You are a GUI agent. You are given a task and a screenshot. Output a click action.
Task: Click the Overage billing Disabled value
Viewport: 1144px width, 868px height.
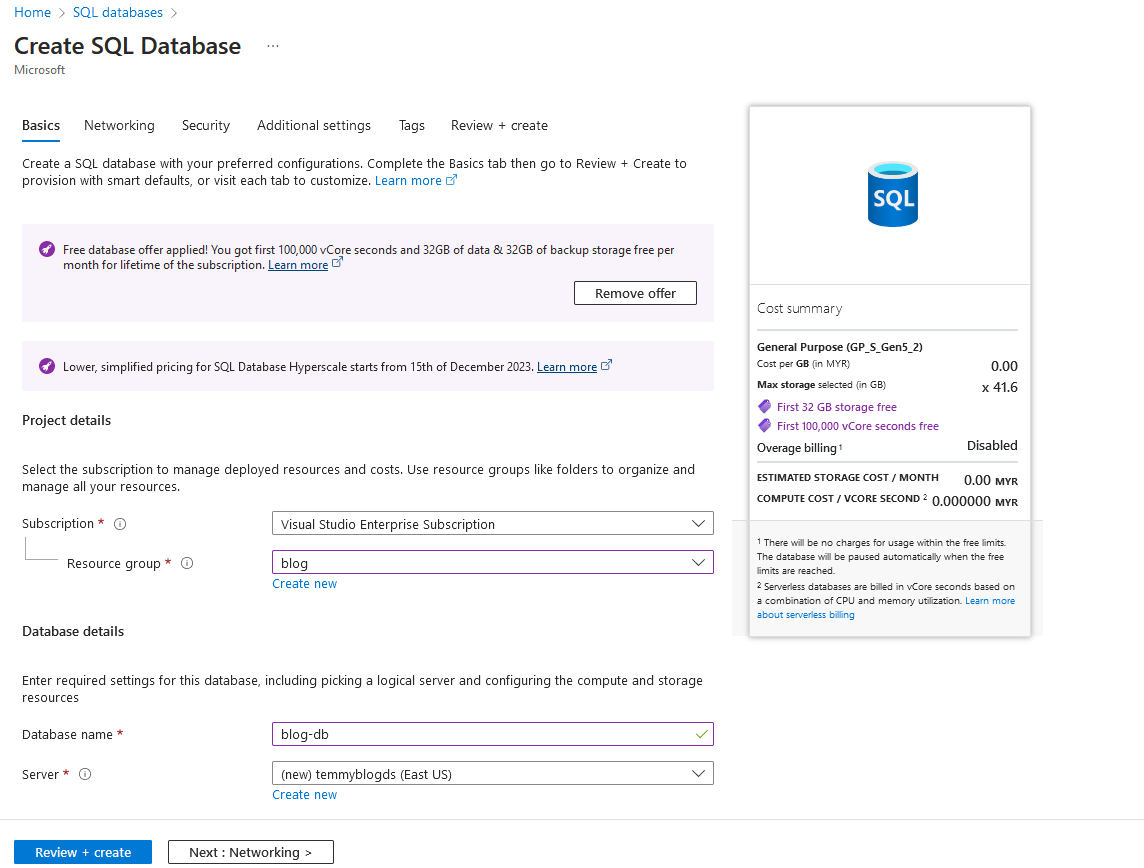click(x=992, y=446)
